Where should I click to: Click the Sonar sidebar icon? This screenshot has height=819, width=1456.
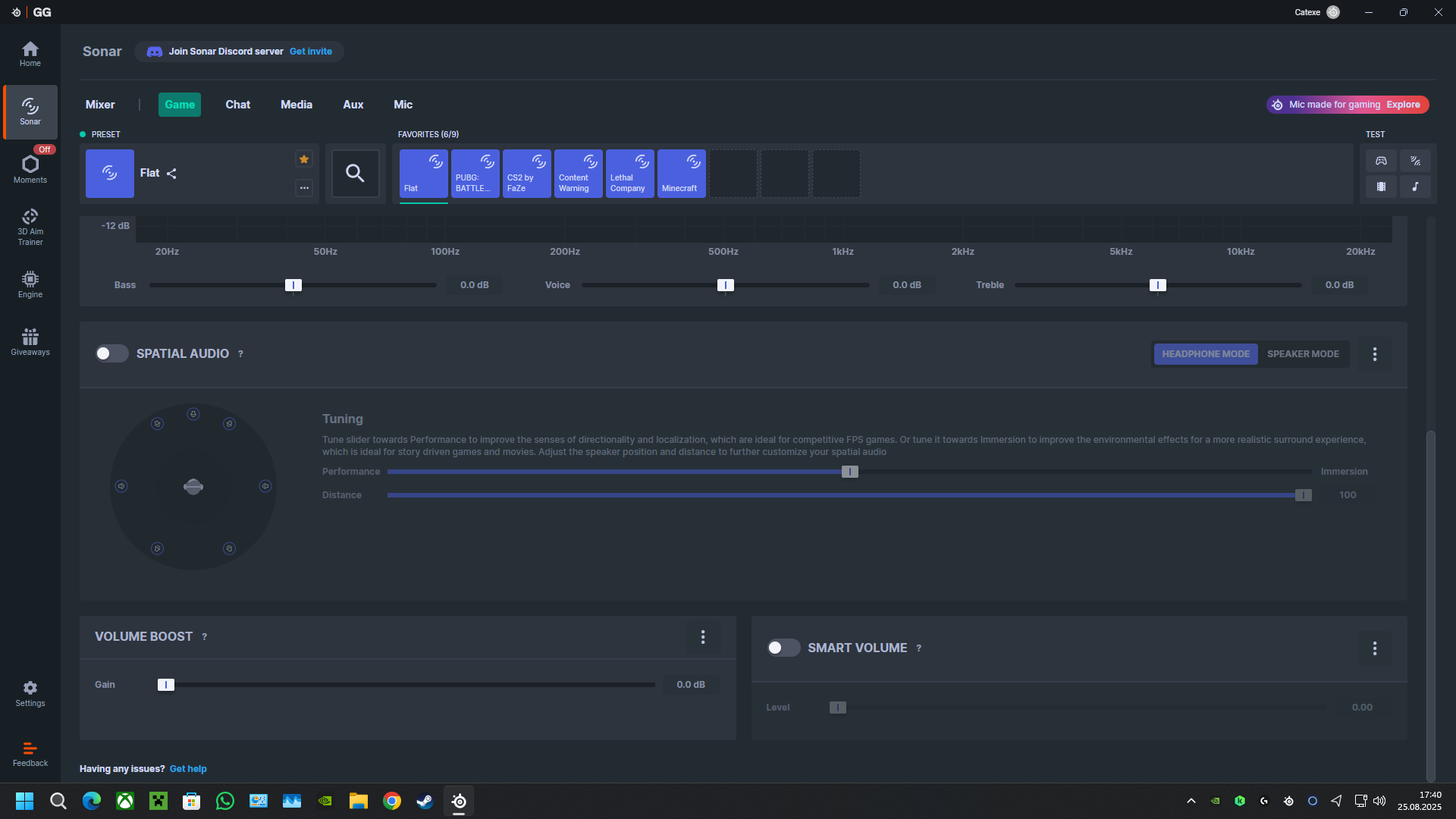tap(30, 111)
